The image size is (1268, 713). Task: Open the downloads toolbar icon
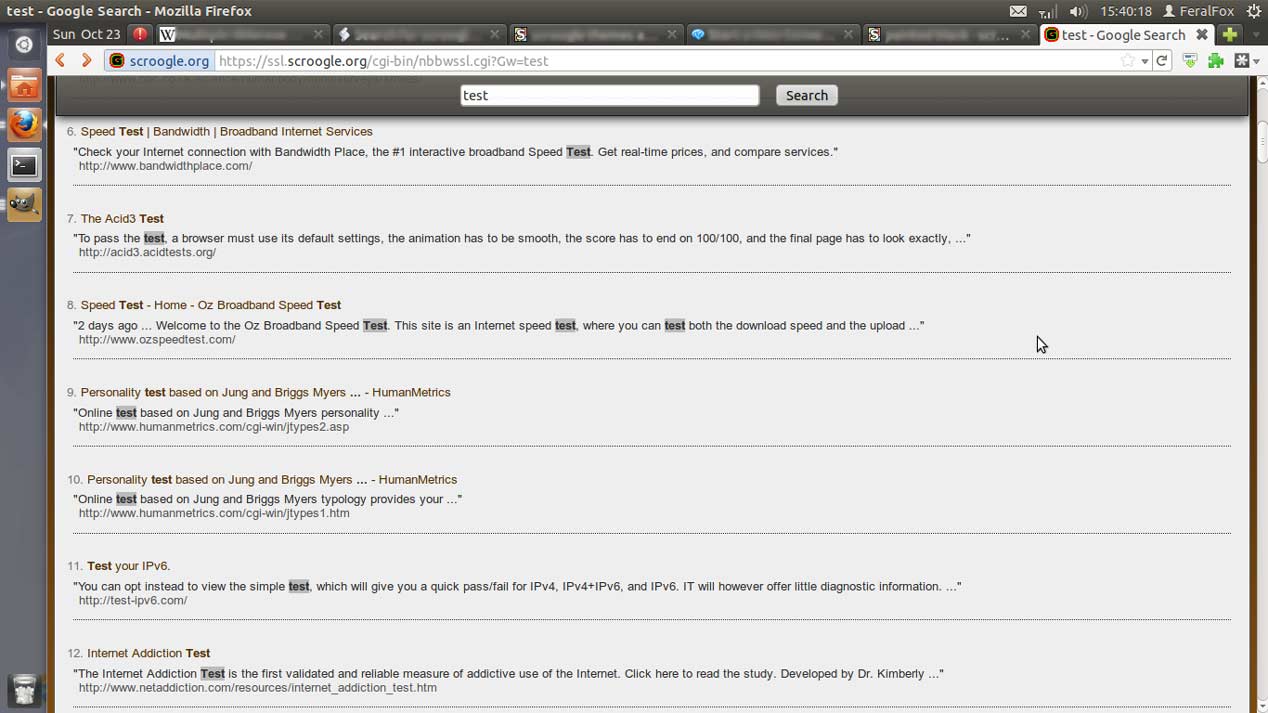pyautogui.click(x=1190, y=61)
